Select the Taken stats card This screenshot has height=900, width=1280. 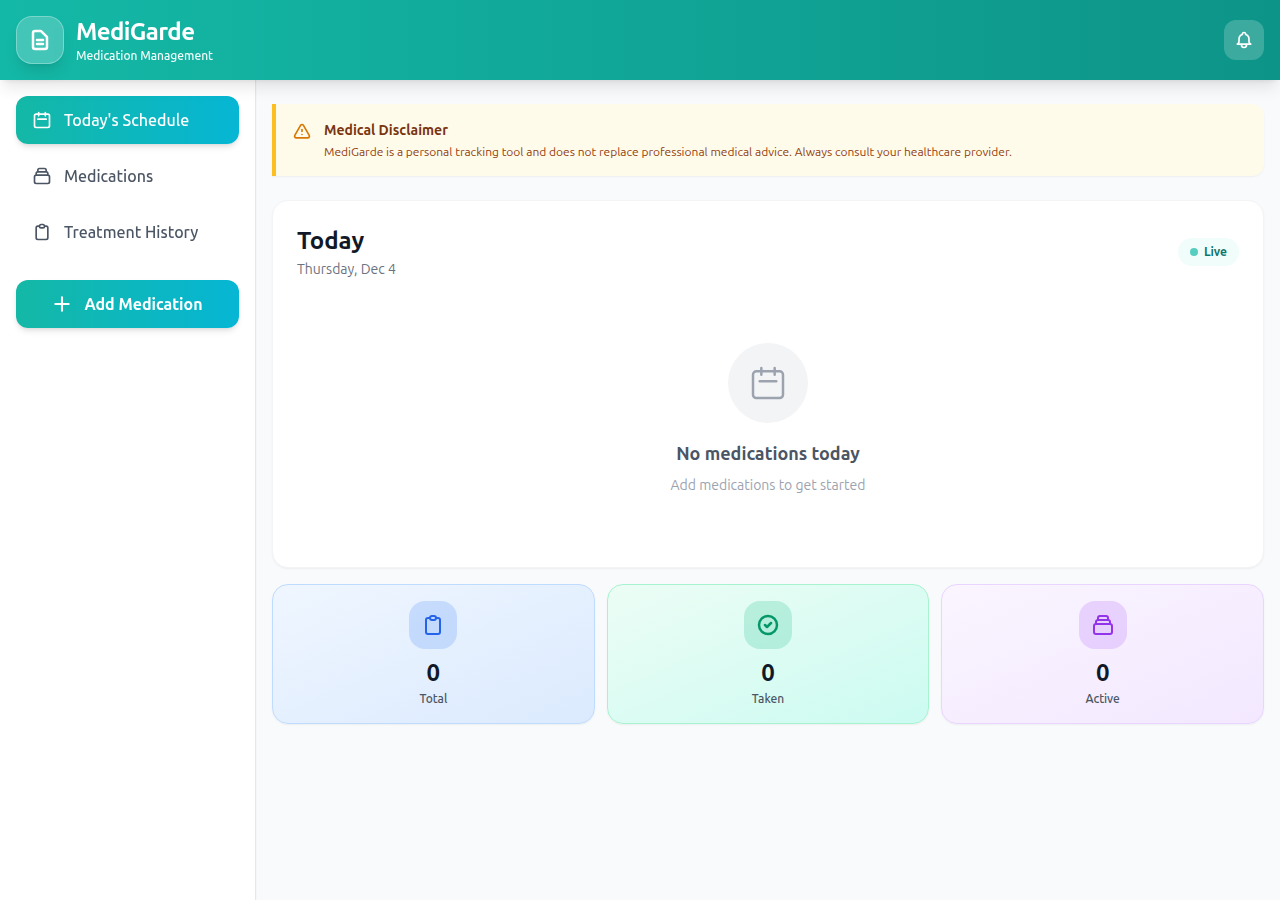767,654
